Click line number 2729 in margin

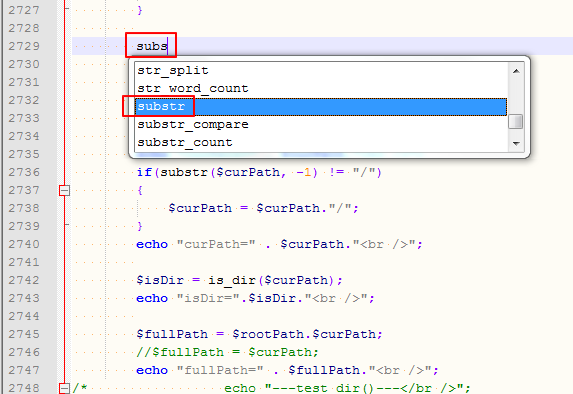coord(24,46)
